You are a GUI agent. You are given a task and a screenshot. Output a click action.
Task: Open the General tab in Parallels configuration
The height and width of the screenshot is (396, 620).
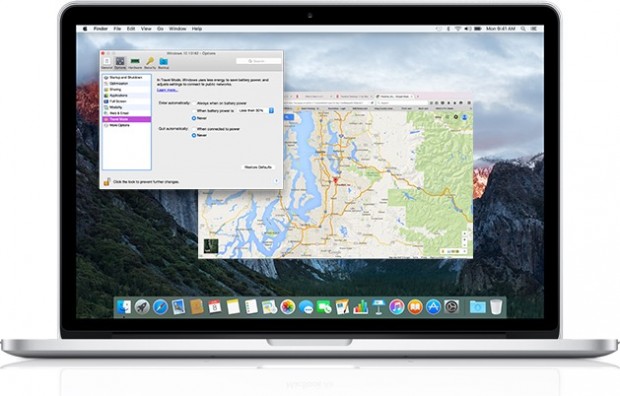(107, 63)
